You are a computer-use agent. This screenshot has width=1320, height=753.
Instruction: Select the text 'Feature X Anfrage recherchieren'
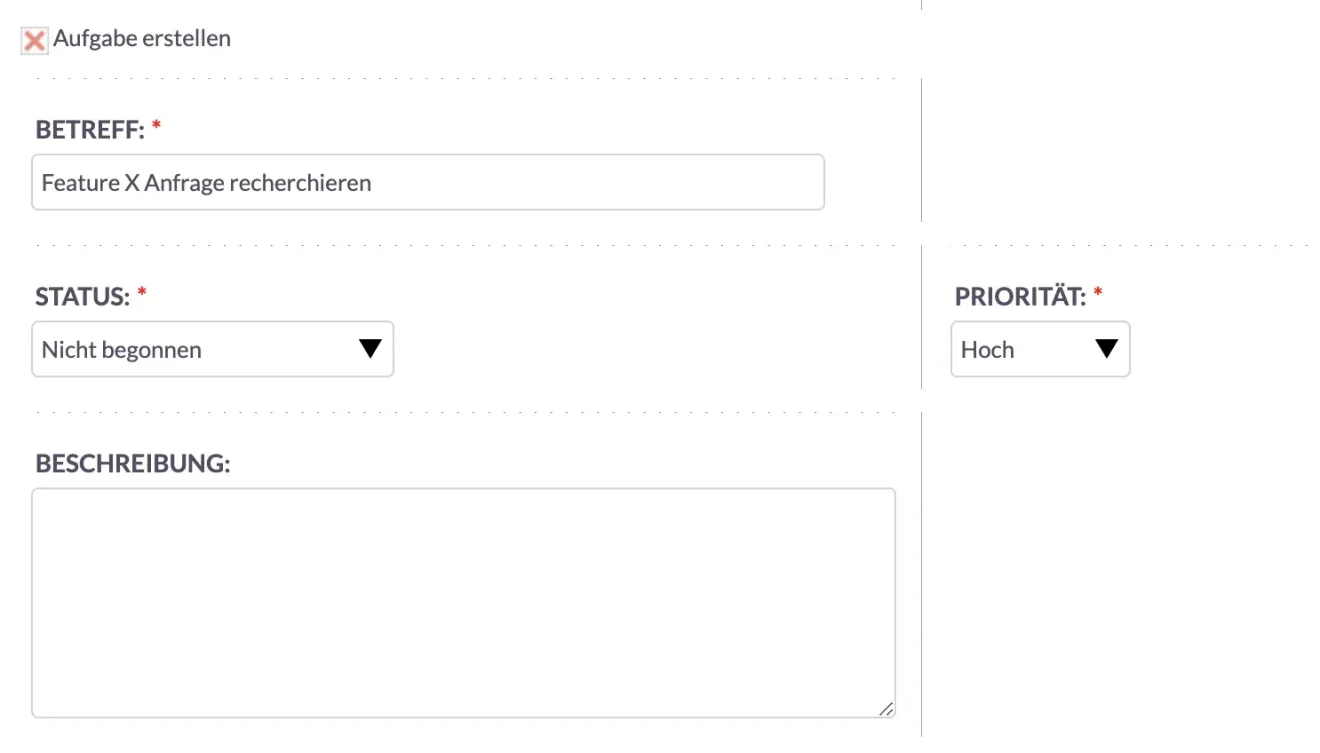(206, 182)
